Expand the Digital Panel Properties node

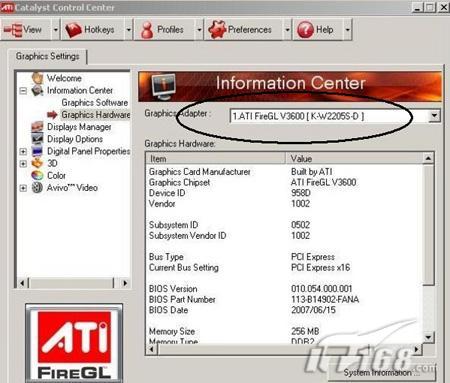pyautogui.click(x=23, y=151)
